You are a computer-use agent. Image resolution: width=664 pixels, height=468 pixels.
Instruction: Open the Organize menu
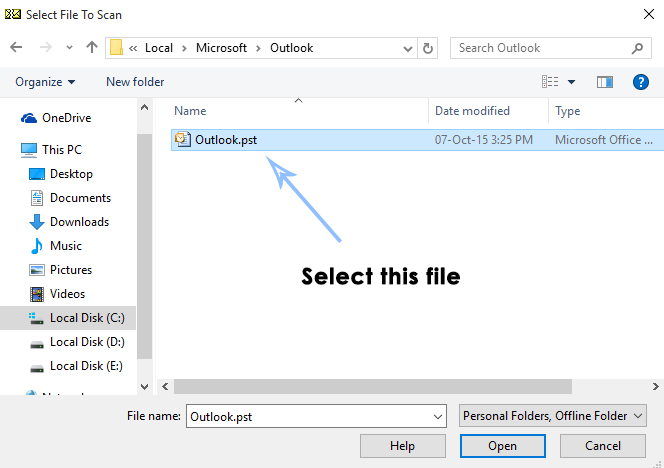pyautogui.click(x=45, y=82)
